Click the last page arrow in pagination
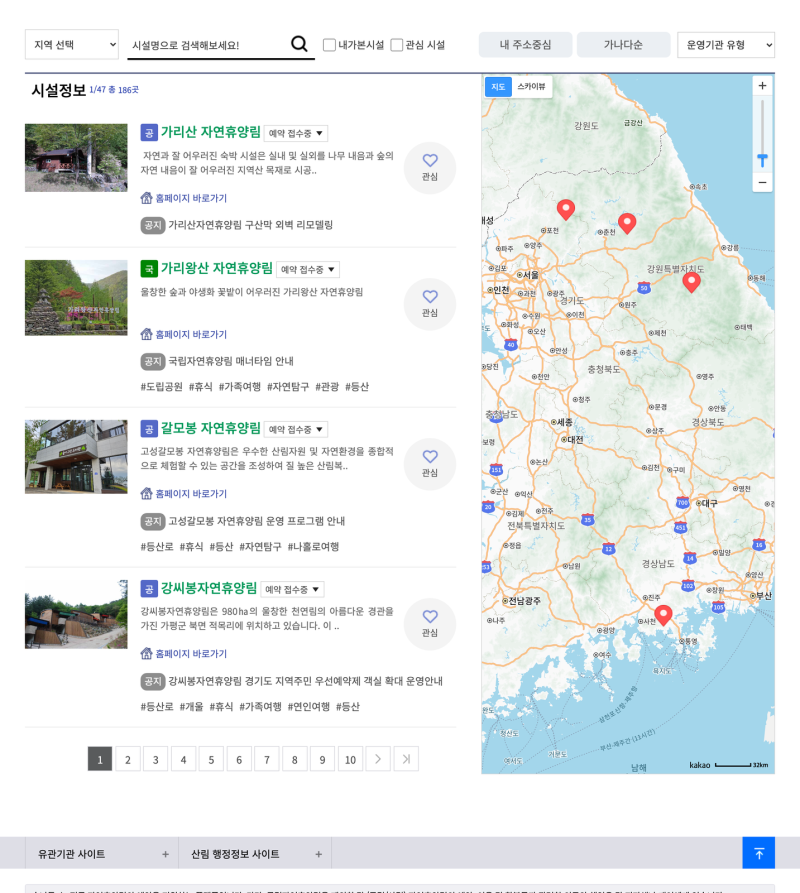The image size is (800, 893). click(406, 759)
